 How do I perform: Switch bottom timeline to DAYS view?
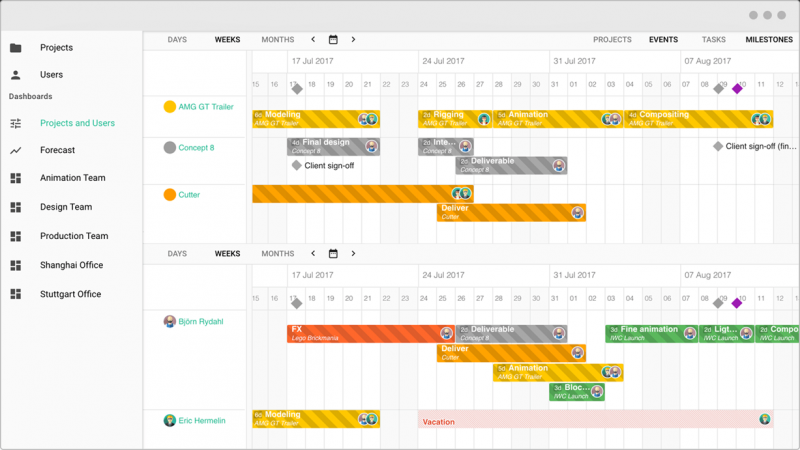[177, 254]
